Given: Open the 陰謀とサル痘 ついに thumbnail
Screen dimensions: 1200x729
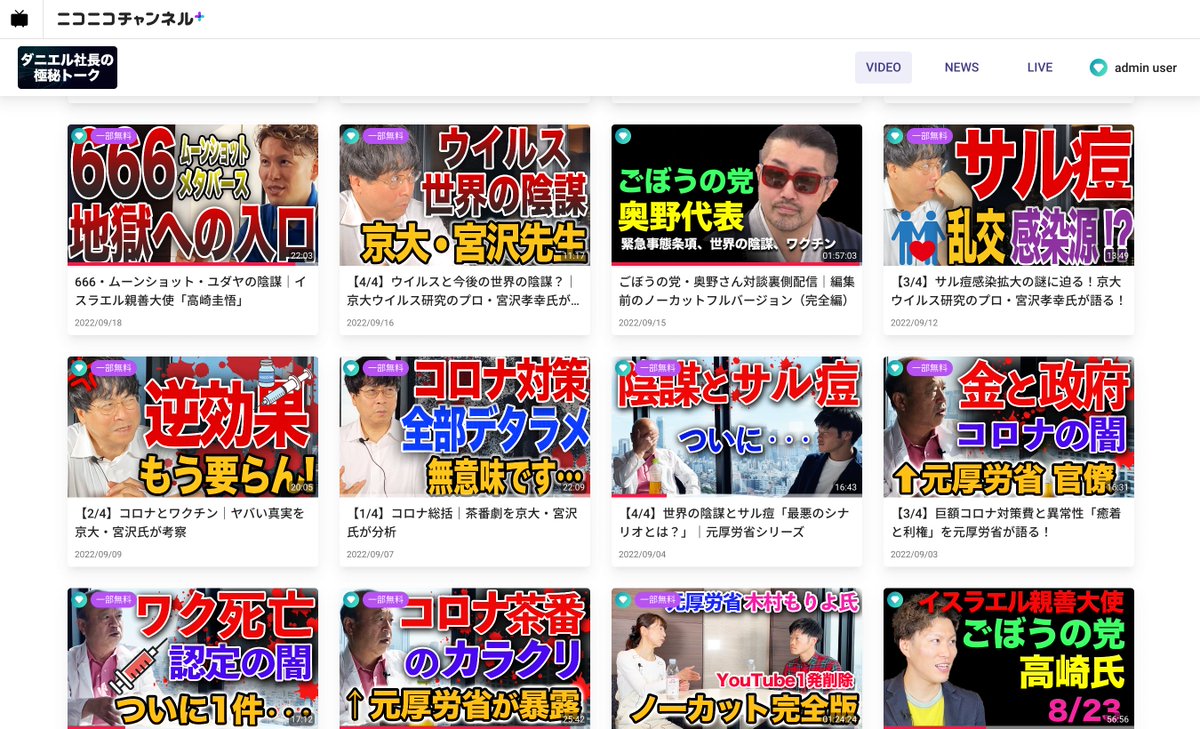Looking at the screenshot, I should point(737,427).
